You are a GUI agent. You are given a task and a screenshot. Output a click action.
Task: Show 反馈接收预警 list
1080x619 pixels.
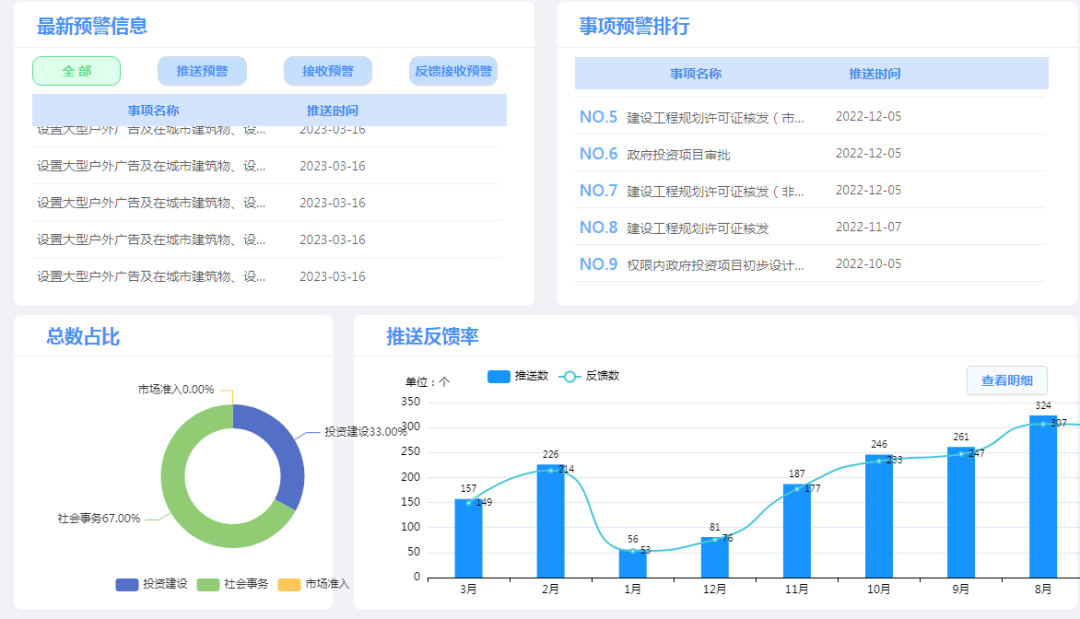(x=453, y=71)
